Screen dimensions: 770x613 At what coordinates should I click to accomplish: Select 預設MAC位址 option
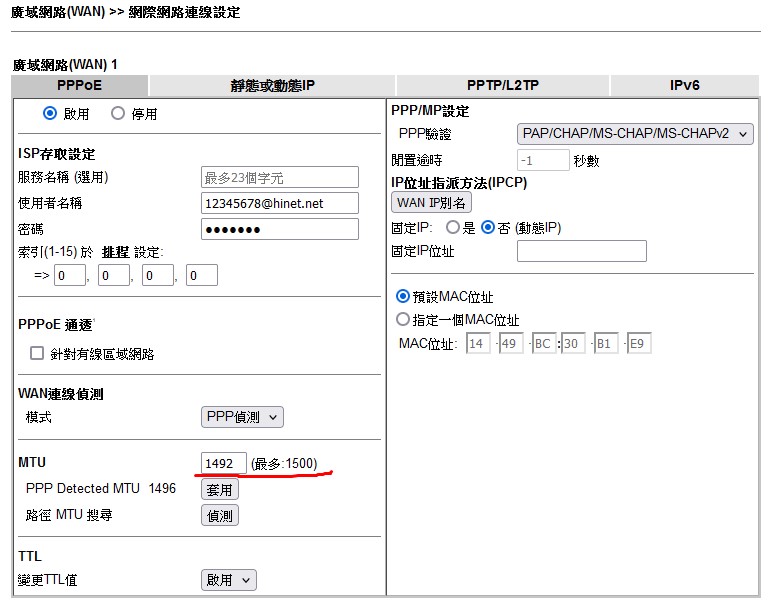403,297
